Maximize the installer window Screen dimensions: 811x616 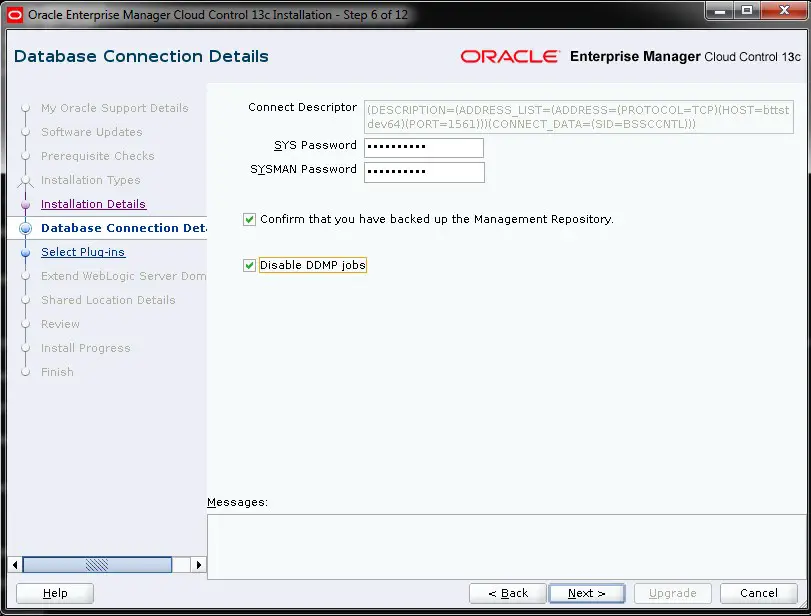pyautogui.click(x=747, y=10)
